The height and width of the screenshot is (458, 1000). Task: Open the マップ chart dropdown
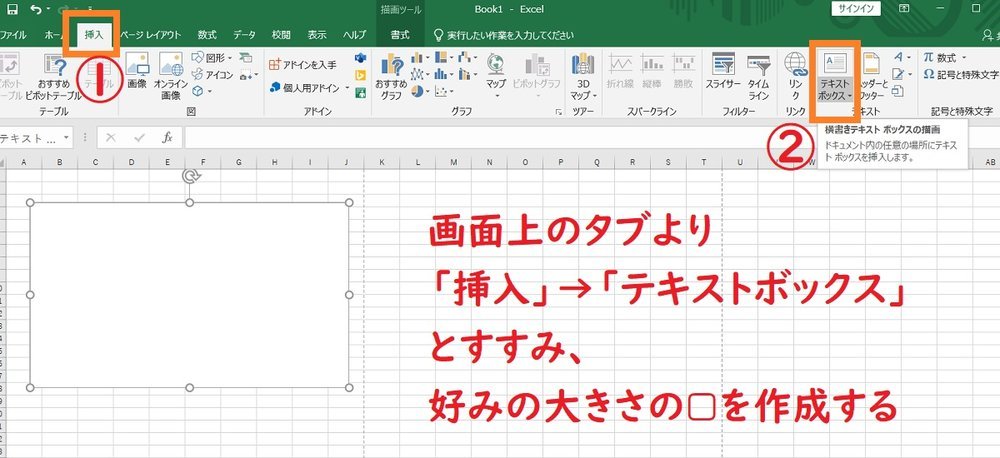pyautogui.click(x=496, y=77)
